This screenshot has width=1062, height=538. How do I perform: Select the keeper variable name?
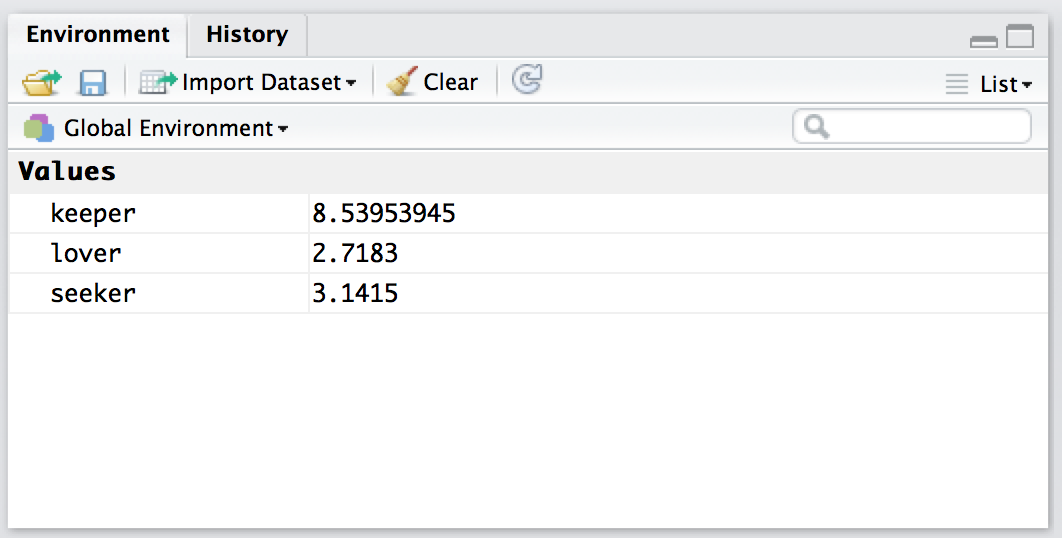pos(93,213)
